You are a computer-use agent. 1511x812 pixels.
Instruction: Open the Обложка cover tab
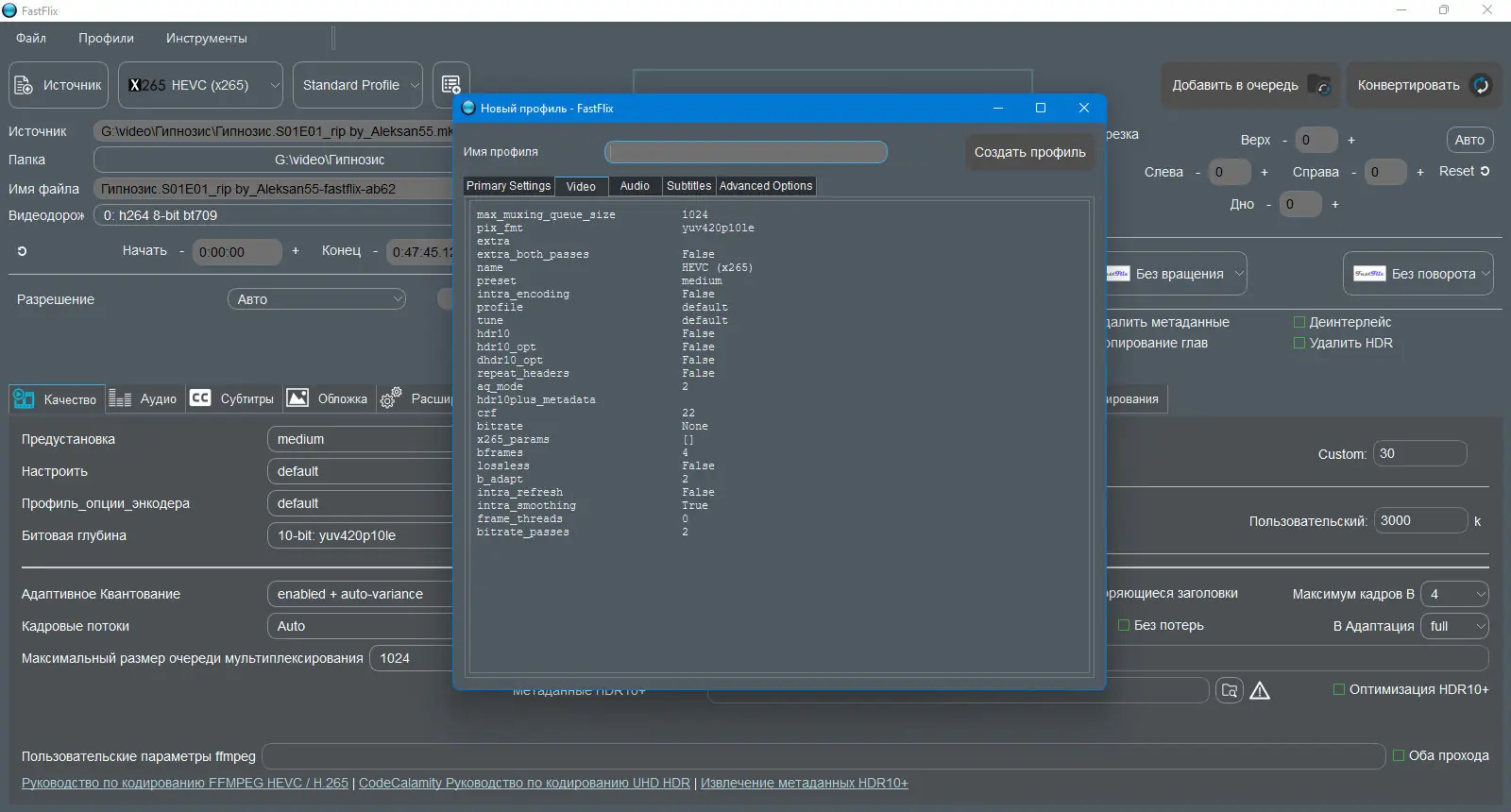(x=327, y=398)
